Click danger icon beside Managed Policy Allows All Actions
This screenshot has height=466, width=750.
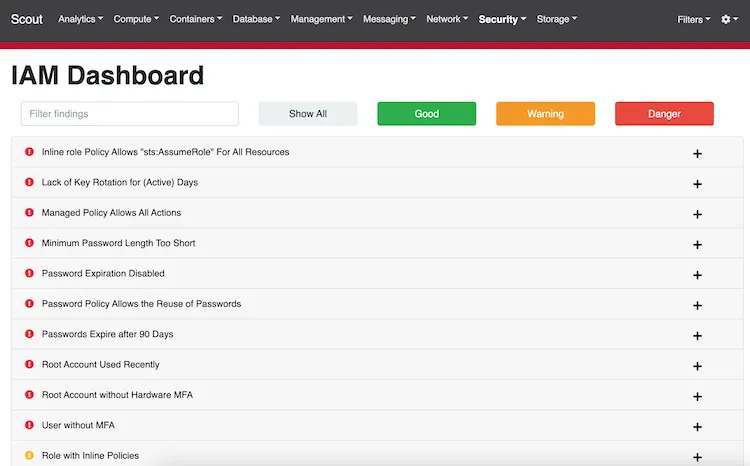point(29,212)
